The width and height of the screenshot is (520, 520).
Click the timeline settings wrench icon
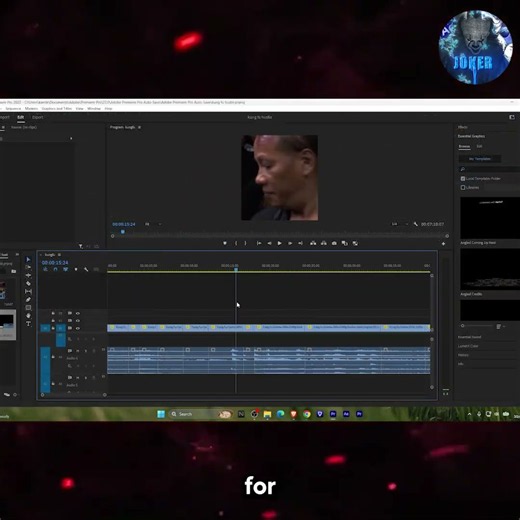pyautogui.click(x=86, y=269)
